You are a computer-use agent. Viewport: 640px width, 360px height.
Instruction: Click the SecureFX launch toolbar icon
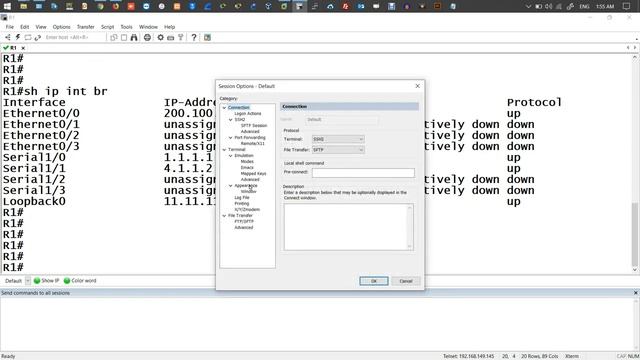(x=207, y=37)
